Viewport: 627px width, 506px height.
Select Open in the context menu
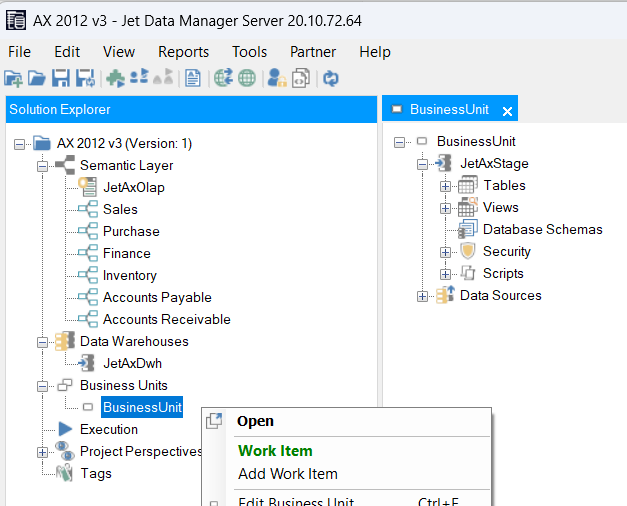point(256,421)
